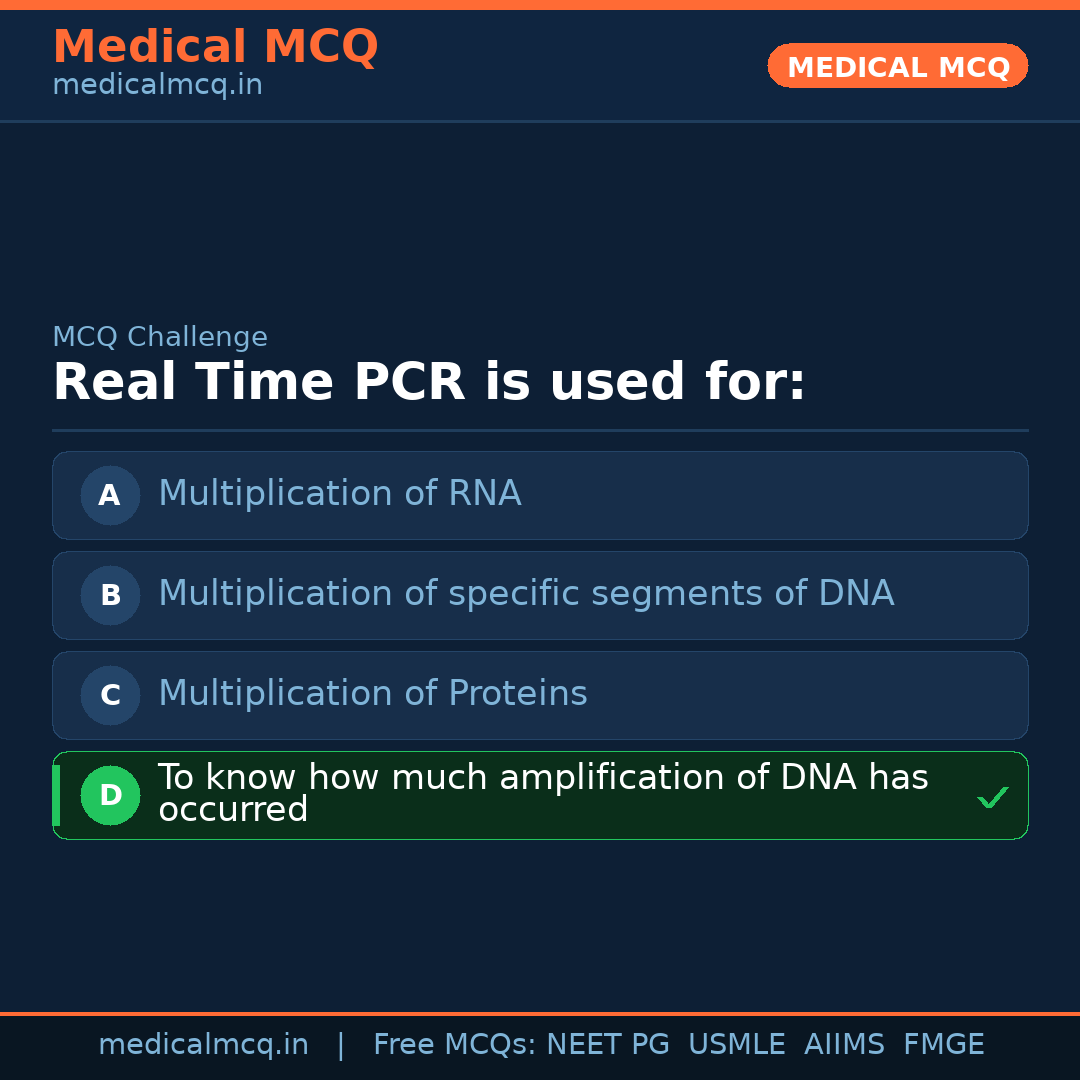Image resolution: width=1080 pixels, height=1080 pixels.
Task: Click the orange 'MEDICAL MCQ' pill badge
Action: pyautogui.click(x=898, y=66)
